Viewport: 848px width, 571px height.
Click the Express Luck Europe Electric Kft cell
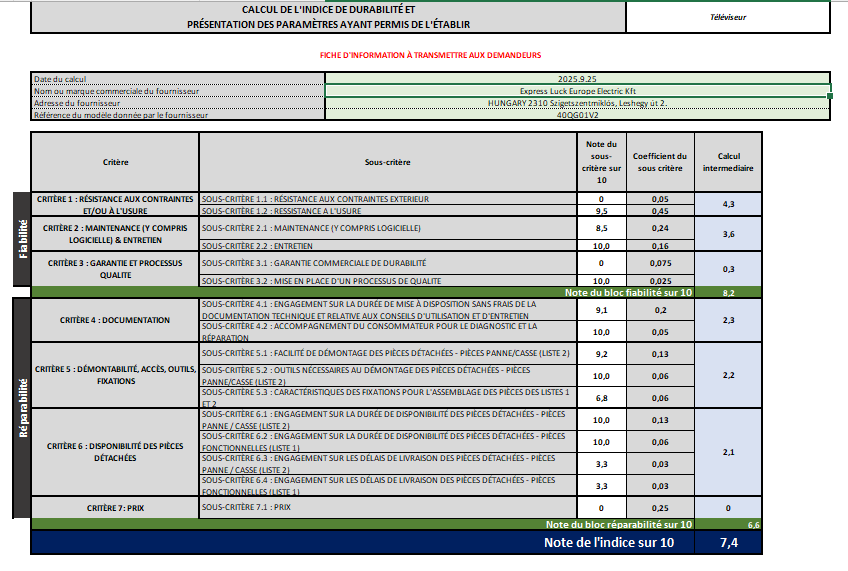point(577,91)
